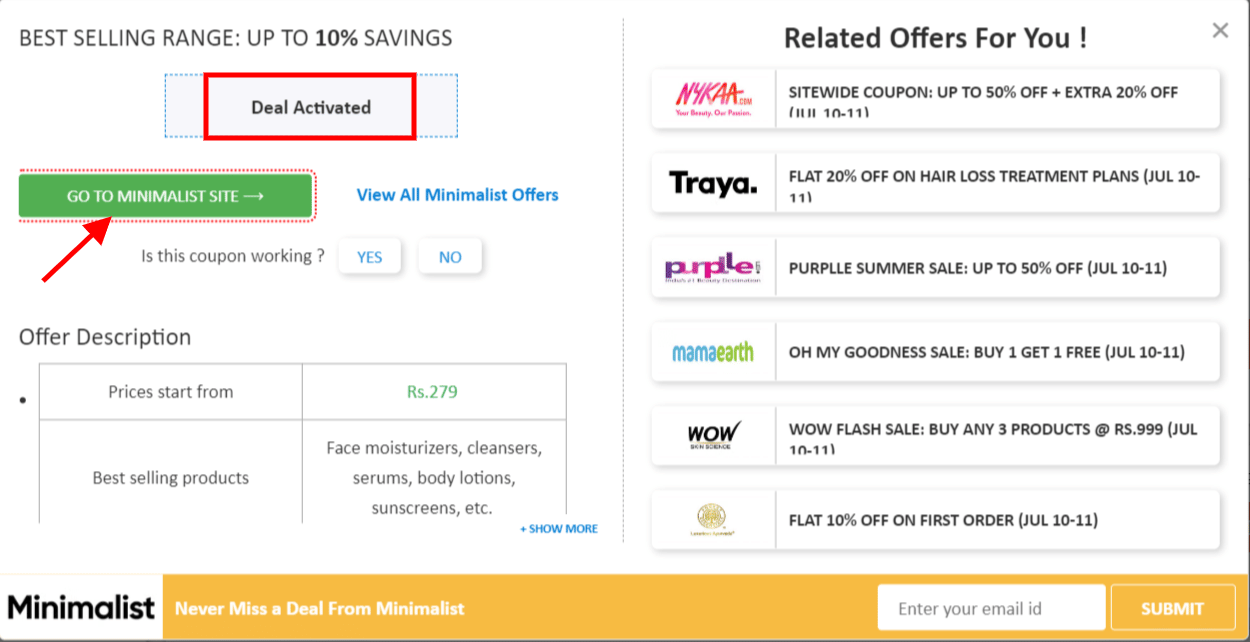Click the Forest Essentials gold logo

click(712, 520)
